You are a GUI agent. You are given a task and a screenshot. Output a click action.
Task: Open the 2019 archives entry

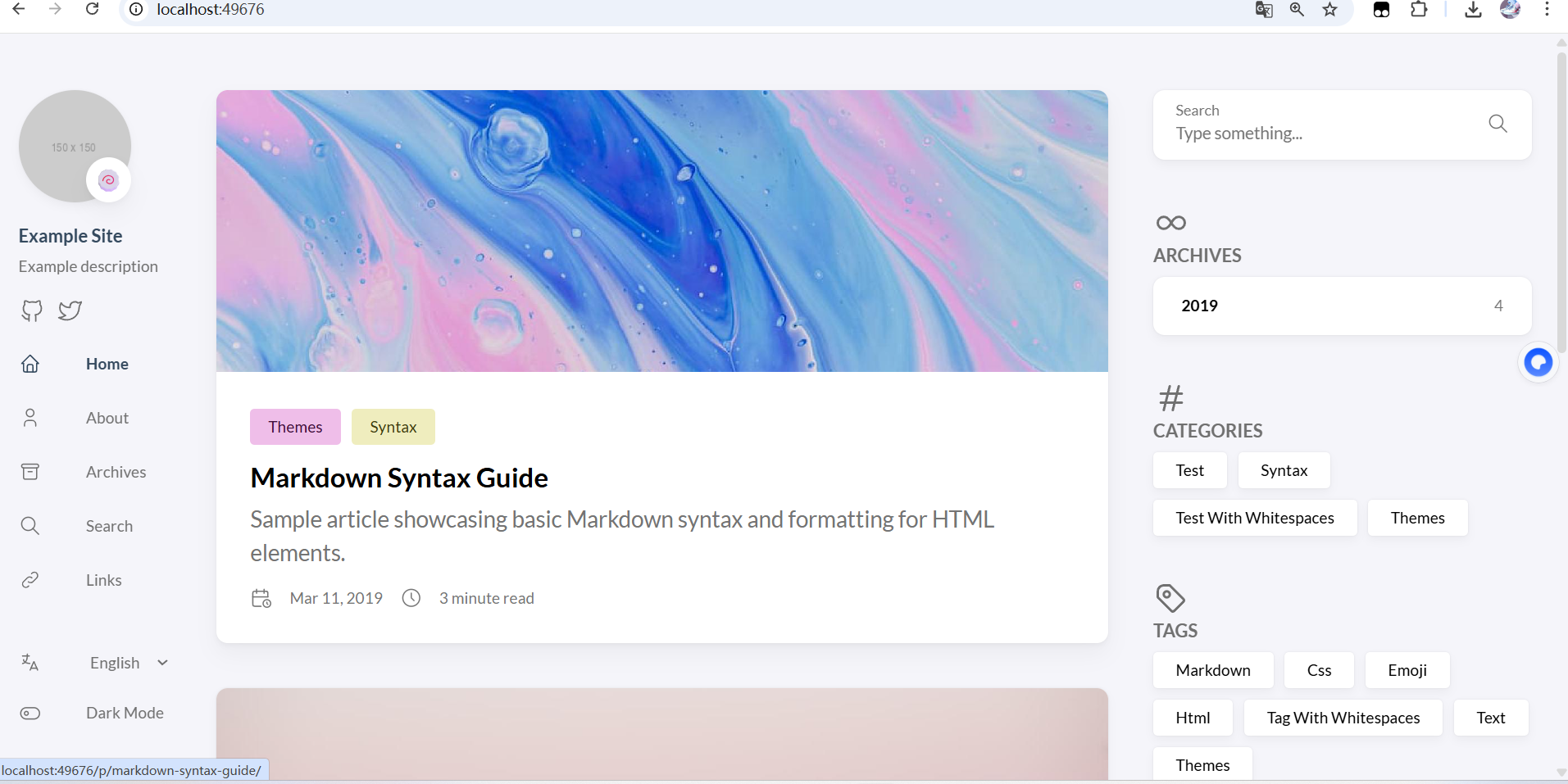coord(1341,306)
